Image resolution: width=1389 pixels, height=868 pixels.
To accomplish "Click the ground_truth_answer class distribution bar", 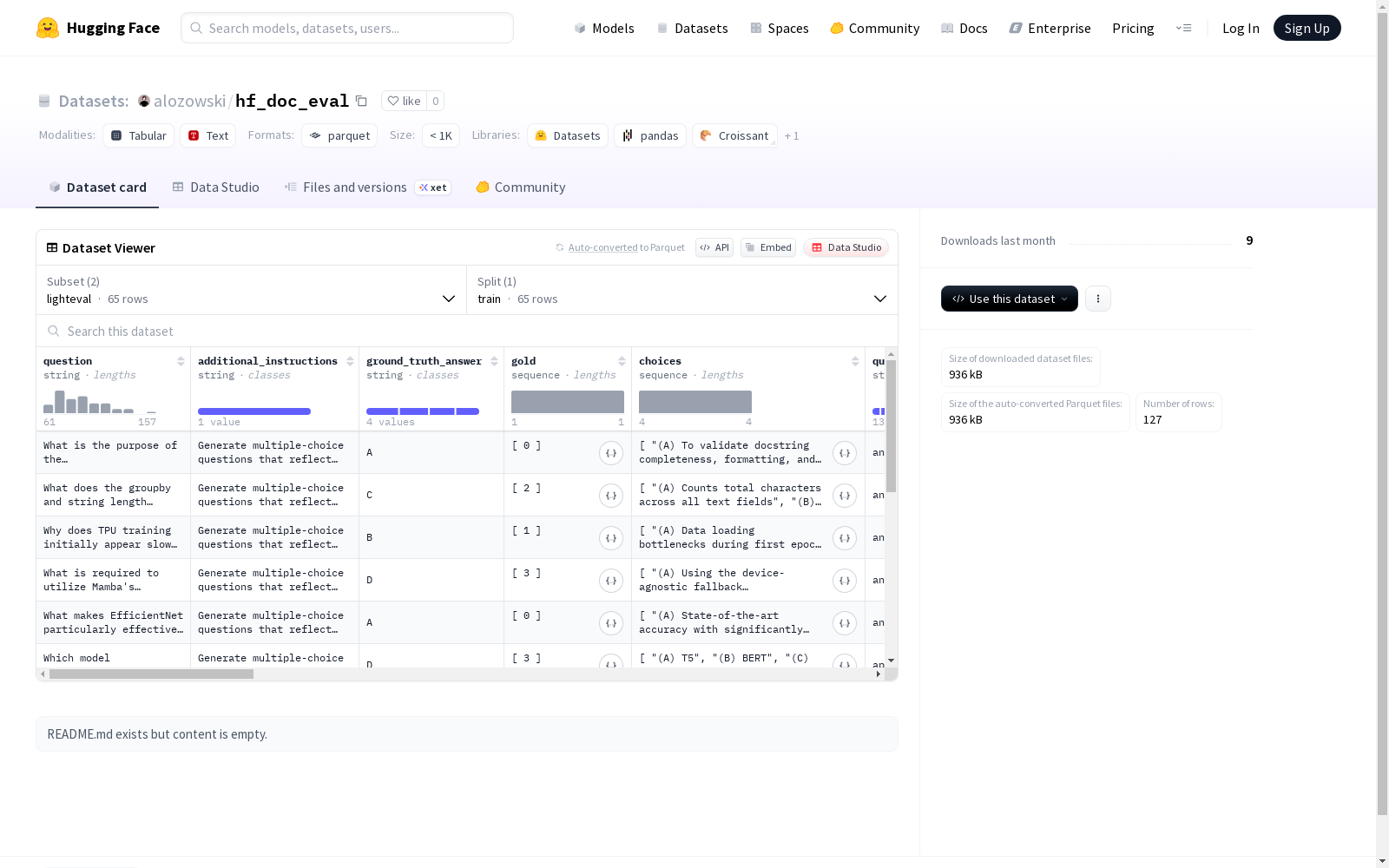I will point(423,411).
